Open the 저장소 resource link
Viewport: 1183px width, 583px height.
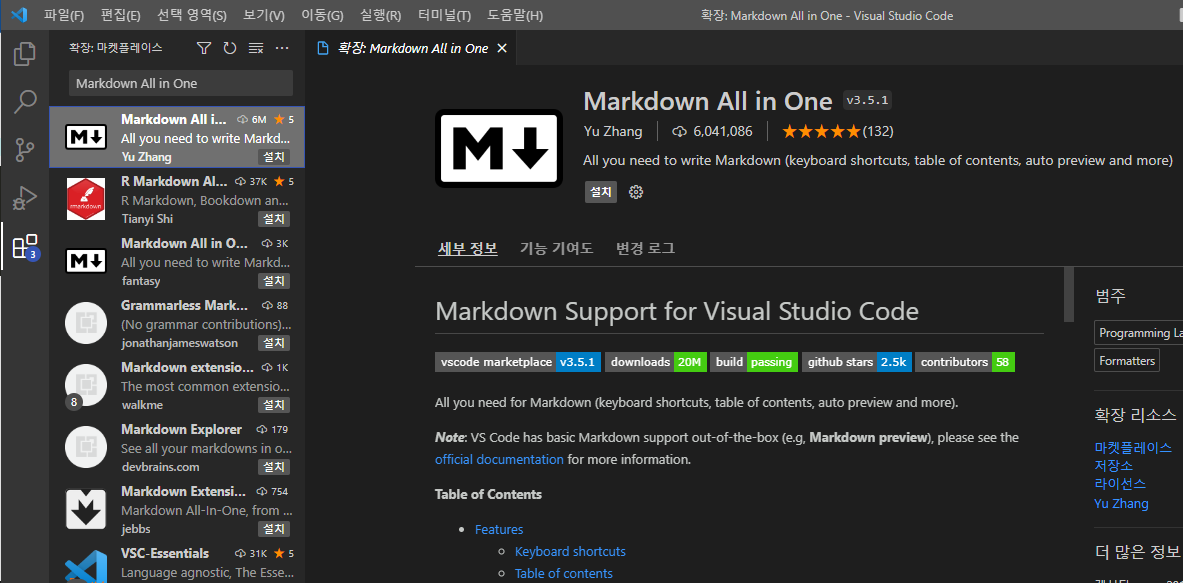tap(1114, 466)
